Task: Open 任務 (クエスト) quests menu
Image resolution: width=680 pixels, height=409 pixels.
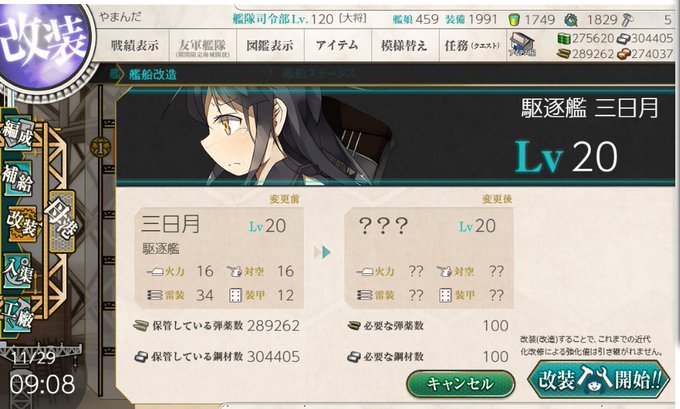Action: pyautogui.click(x=473, y=45)
